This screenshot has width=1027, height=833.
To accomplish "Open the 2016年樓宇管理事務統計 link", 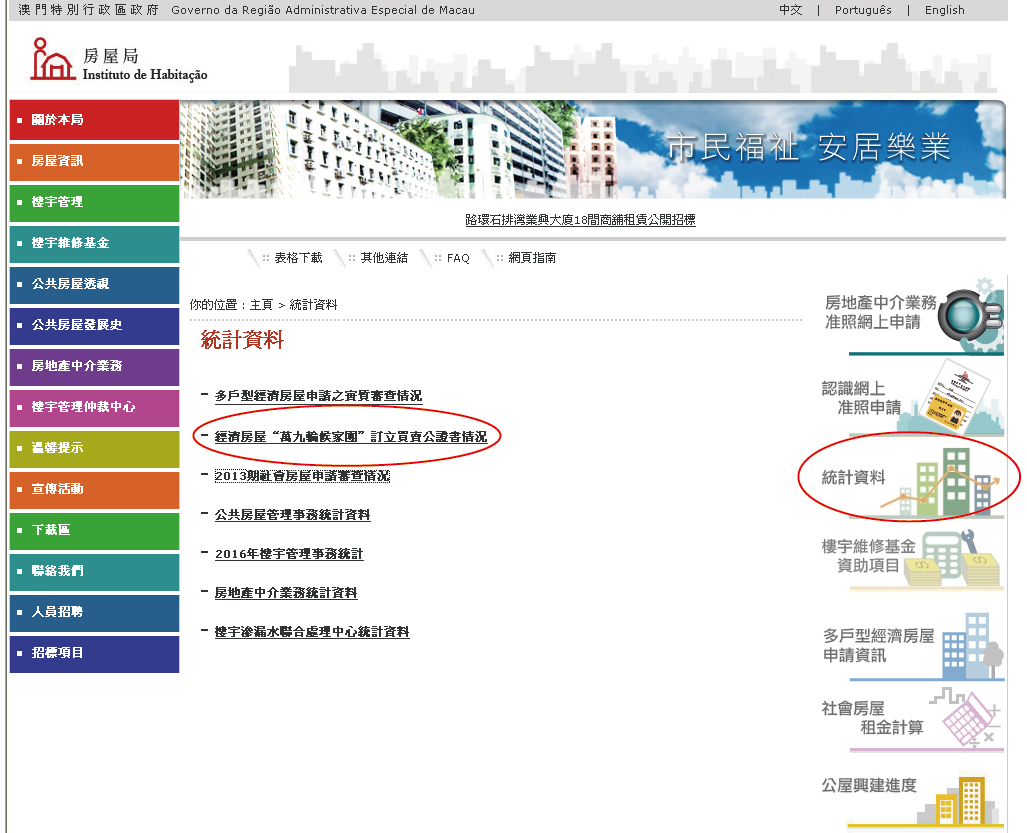I will pos(288,554).
